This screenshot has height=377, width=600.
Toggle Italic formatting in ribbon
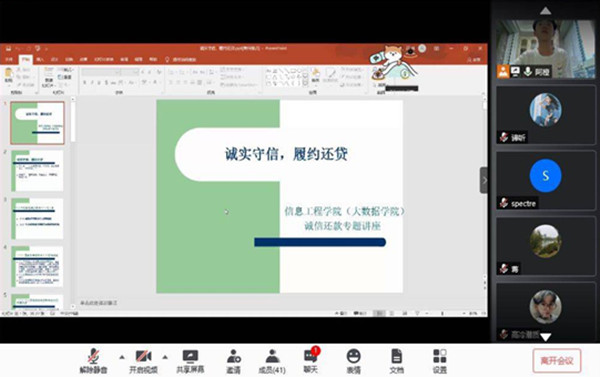point(92,82)
